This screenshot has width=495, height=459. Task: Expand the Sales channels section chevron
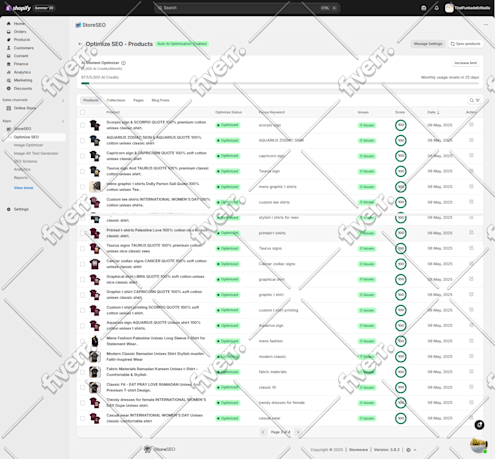[63, 100]
